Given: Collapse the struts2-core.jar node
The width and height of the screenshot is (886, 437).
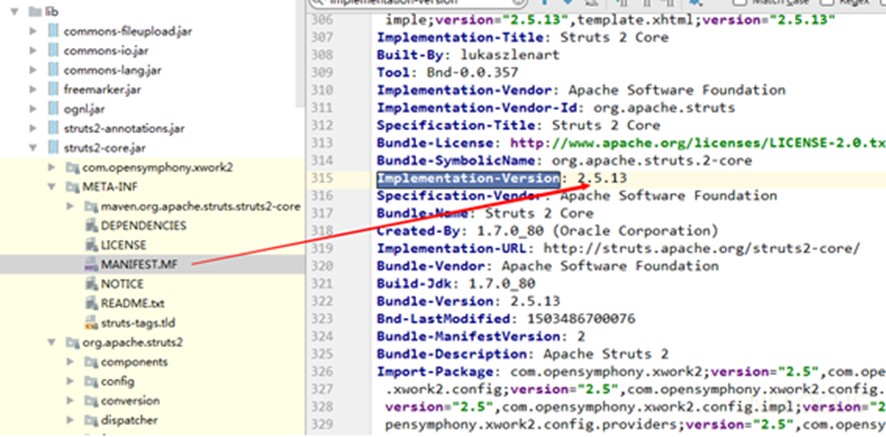Looking at the screenshot, I should [35, 148].
